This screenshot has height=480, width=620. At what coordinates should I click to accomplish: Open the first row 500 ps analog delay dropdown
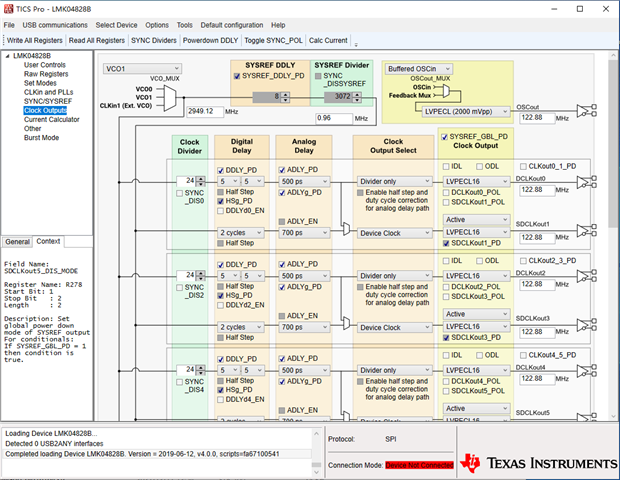tap(304, 181)
